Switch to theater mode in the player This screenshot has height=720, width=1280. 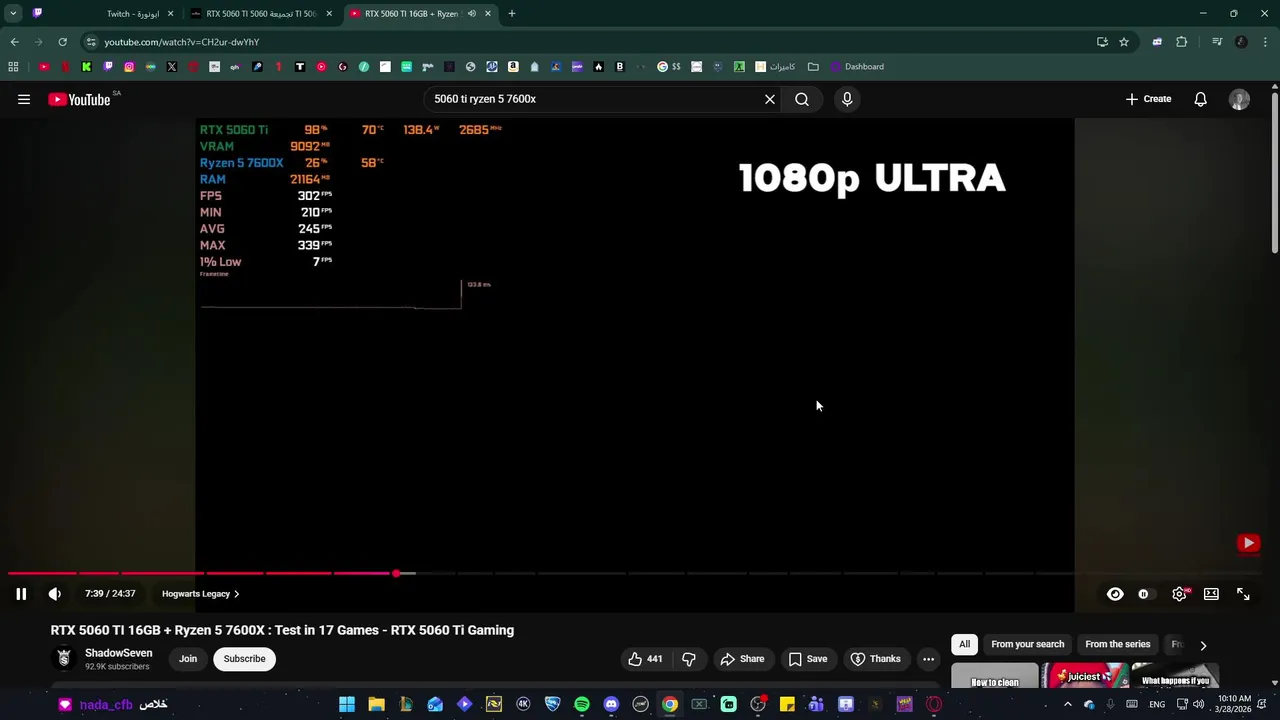(x=1211, y=594)
